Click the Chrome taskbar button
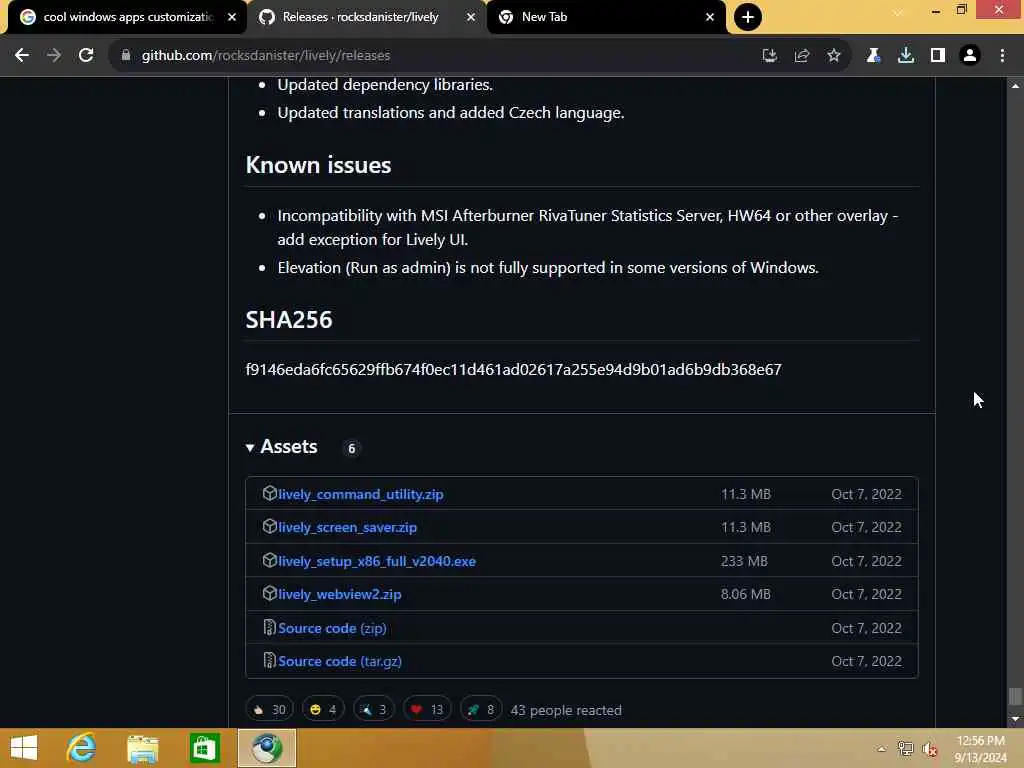The width and height of the screenshot is (1024, 768). pyautogui.click(x=266, y=748)
